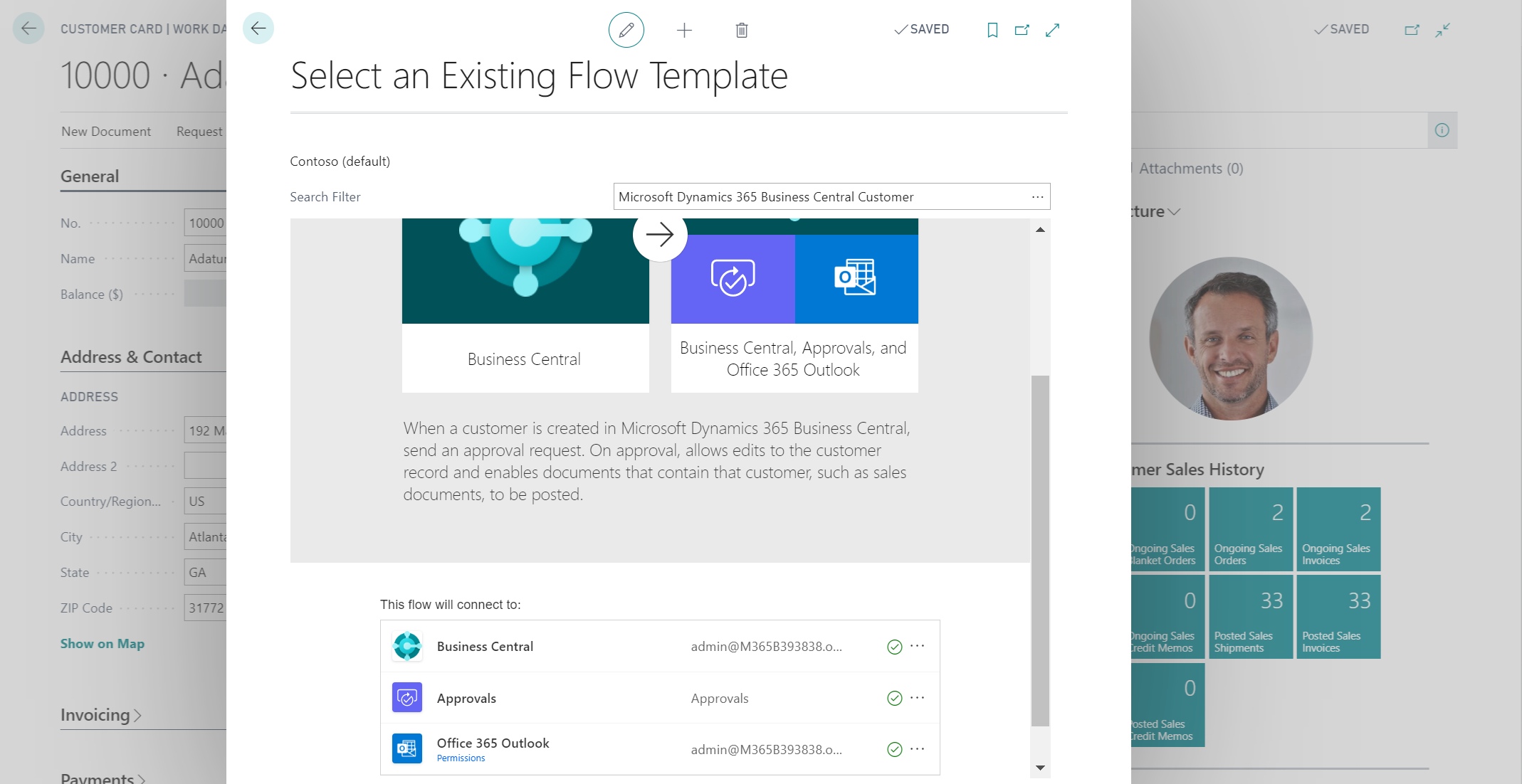1522x784 pixels.
Task: Click the customer profile picture
Action: click(1231, 339)
